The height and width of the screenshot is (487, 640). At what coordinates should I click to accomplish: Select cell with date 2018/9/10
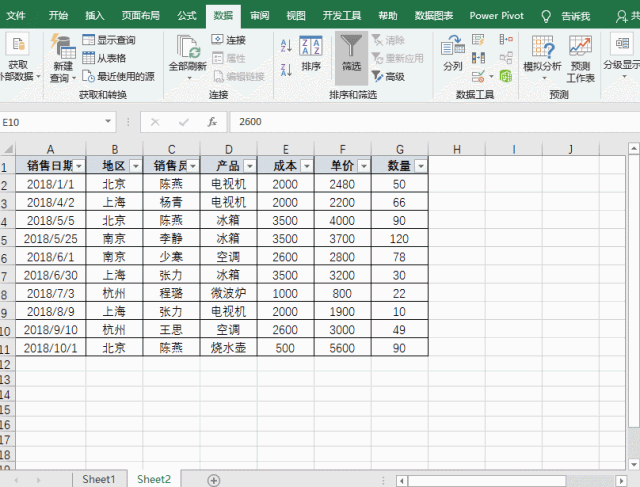click(51, 329)
